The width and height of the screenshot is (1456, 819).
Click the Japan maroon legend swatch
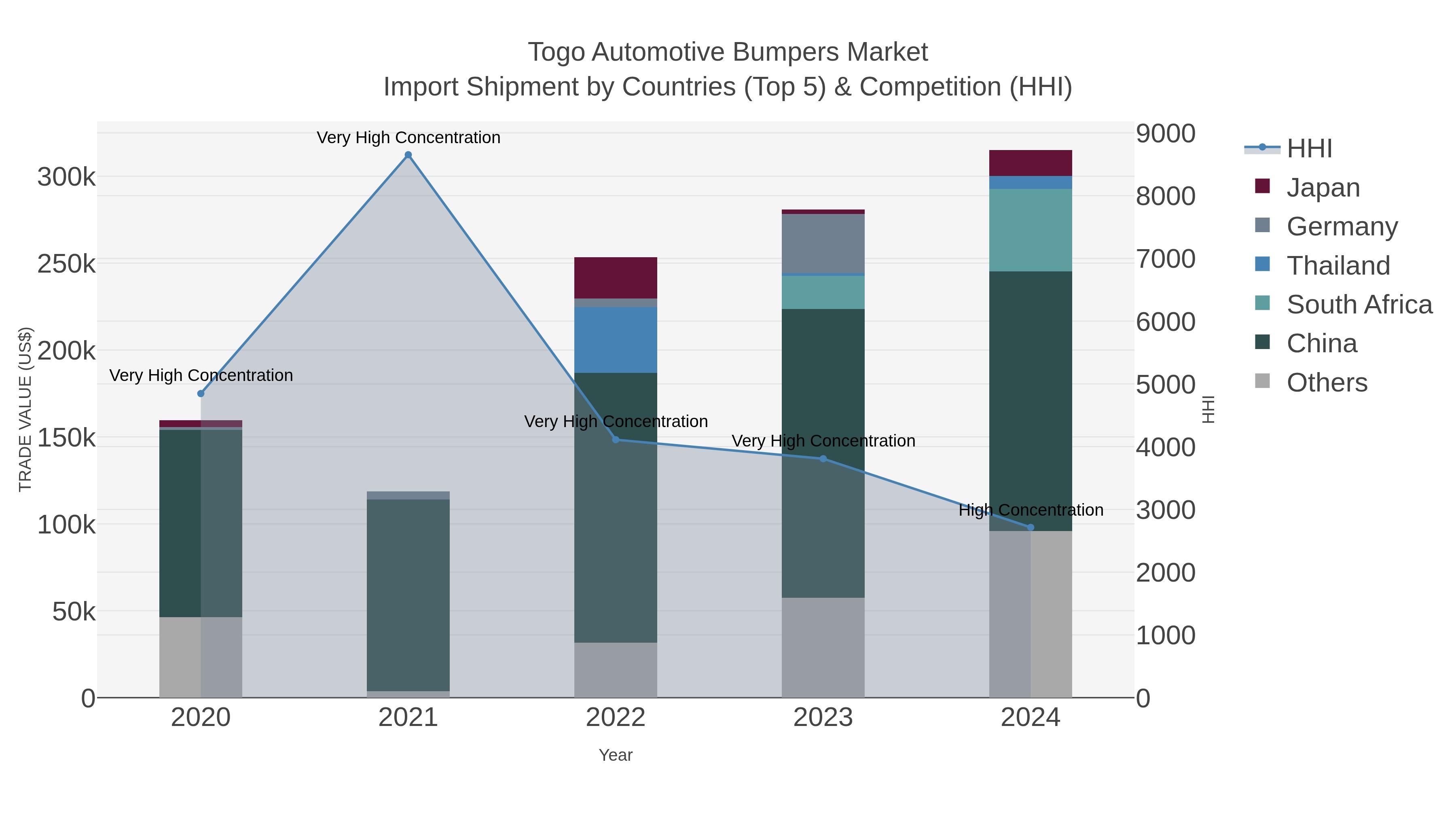[x=1262, y=186]
